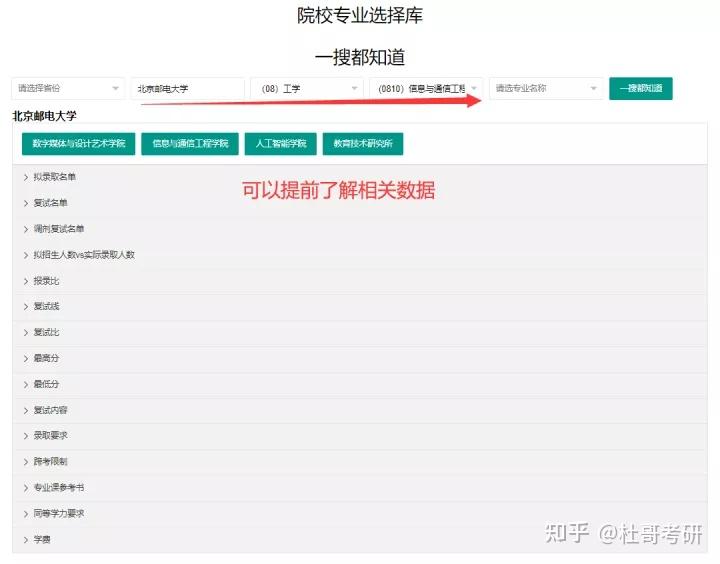Open the 请选择省份 province dropdown
This screenshot has height=564, width=720.
point(68,88)
